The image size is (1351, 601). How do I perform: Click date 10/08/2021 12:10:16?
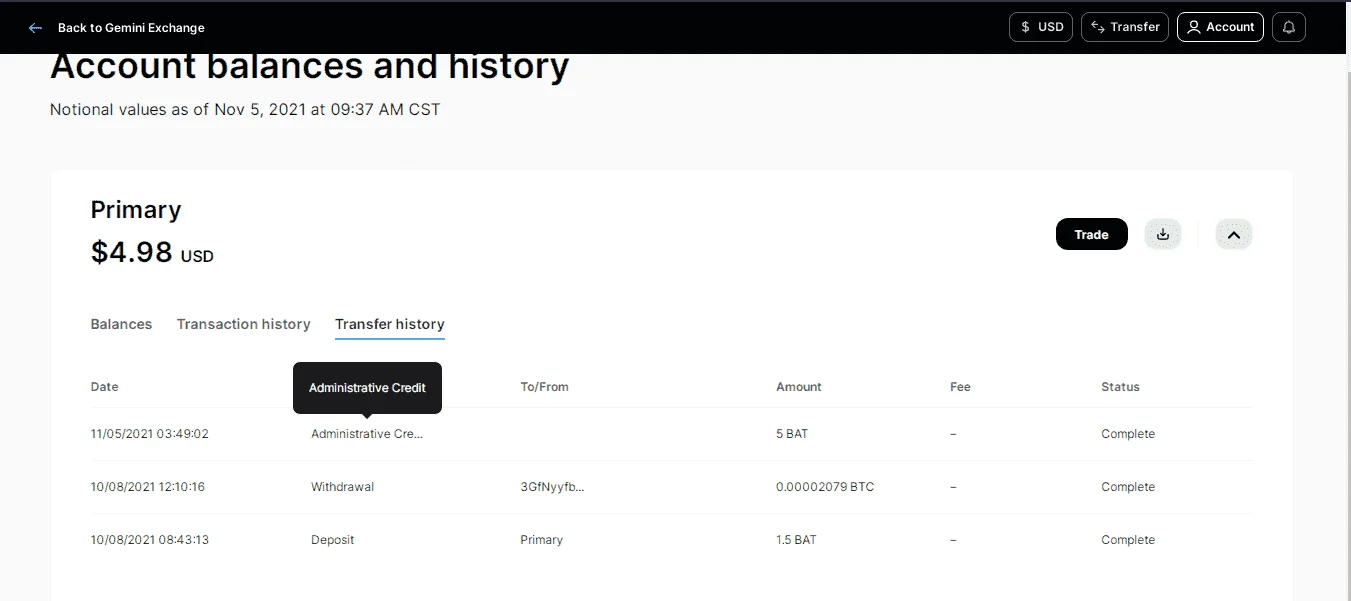tap(148, 487)
